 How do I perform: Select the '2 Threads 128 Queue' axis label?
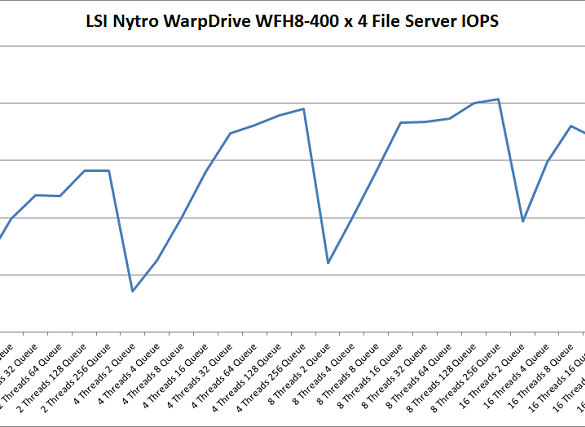52,378
